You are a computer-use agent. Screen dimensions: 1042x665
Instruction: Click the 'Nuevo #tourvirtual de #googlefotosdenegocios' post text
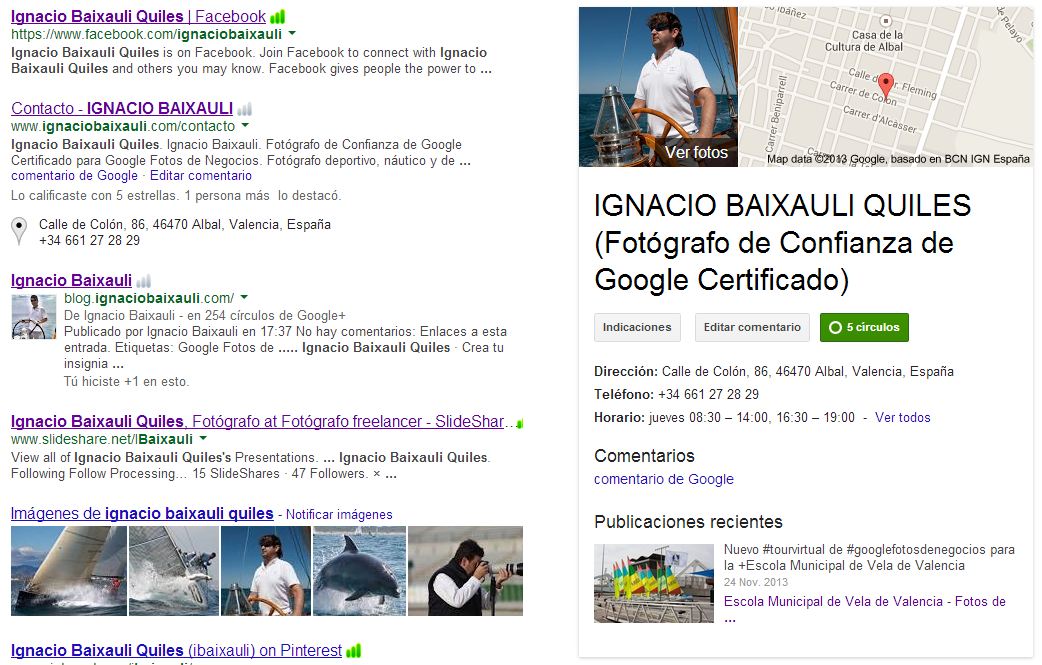869,557
